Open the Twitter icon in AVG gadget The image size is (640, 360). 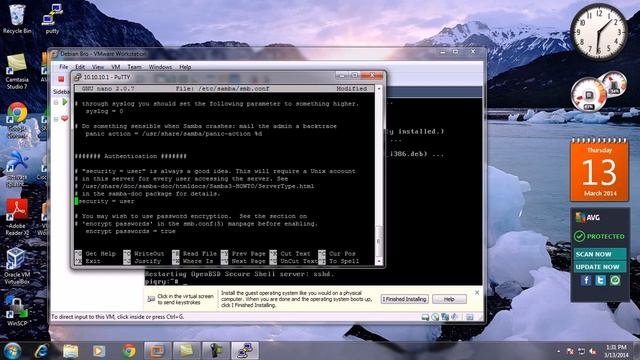click(600, 280)
